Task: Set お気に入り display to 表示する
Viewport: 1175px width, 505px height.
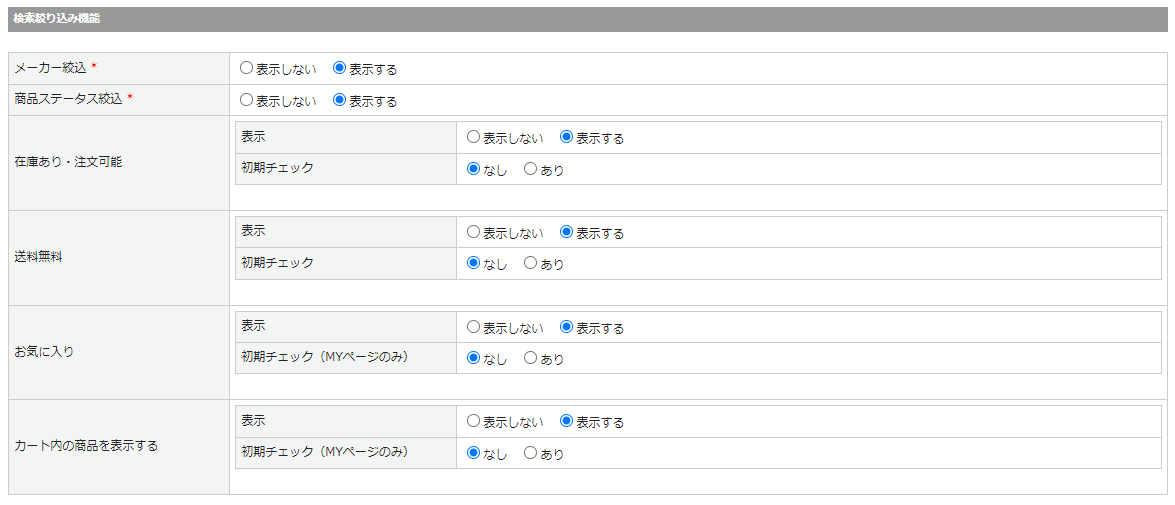Action: (567, 327)
